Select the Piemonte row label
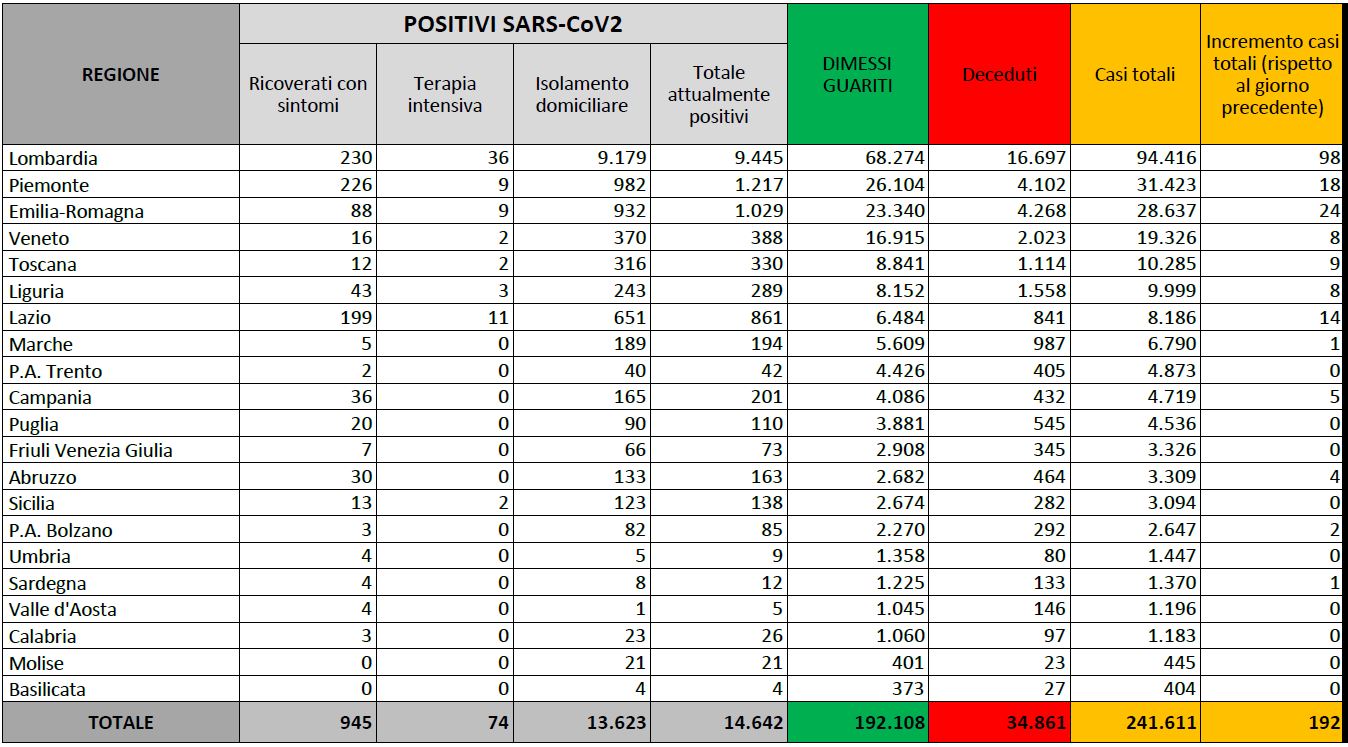1348x747 pixels. pyautogui.click(x=49, y=186)
